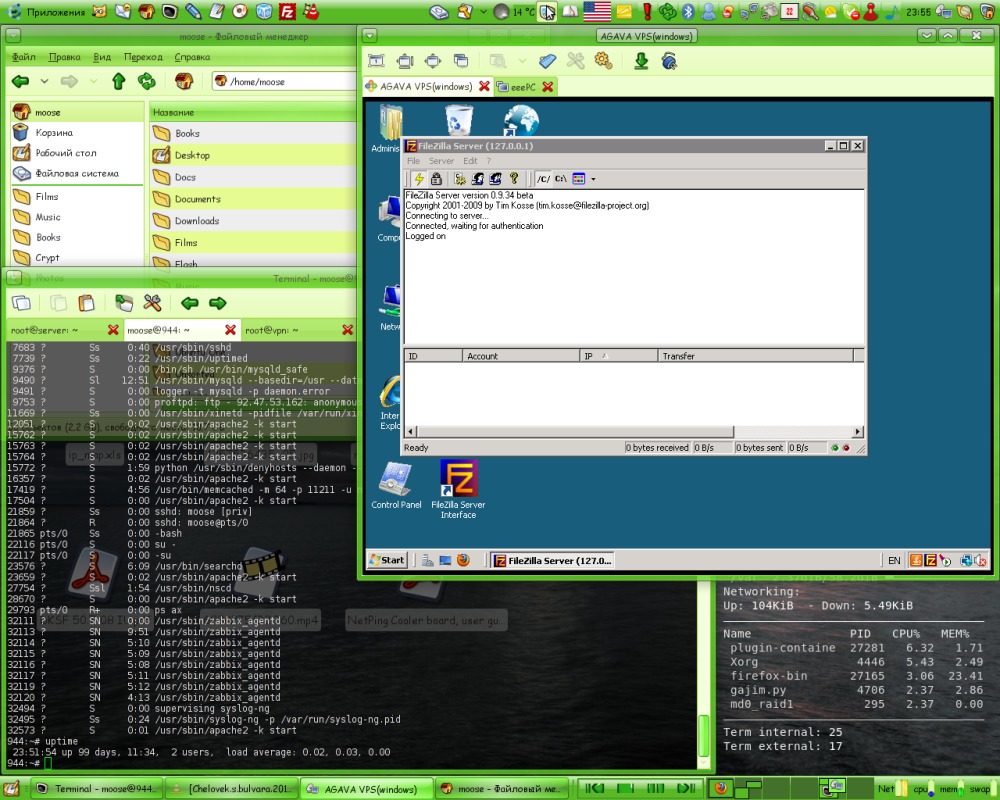
Task: Select Корзина in file manager sidebar
Action: click(77, 133)
